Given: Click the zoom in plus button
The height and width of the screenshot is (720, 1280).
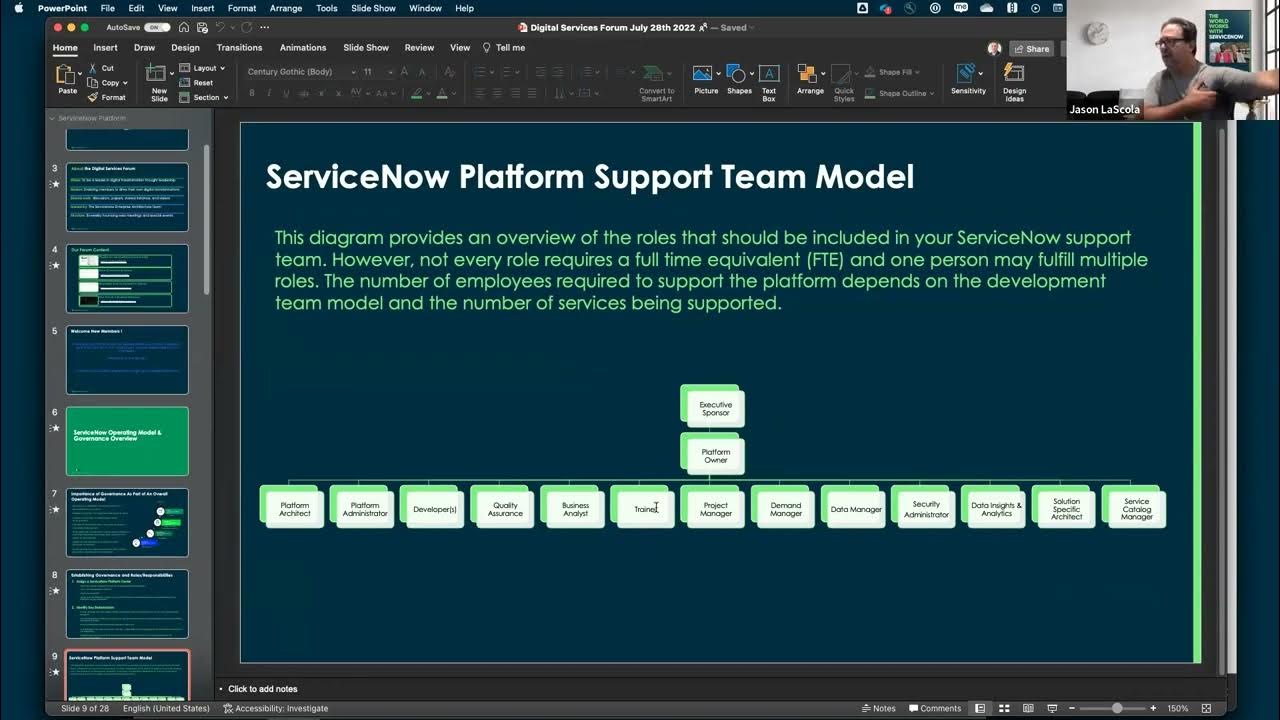Looking at the screenshot, I should (1153, 708).
